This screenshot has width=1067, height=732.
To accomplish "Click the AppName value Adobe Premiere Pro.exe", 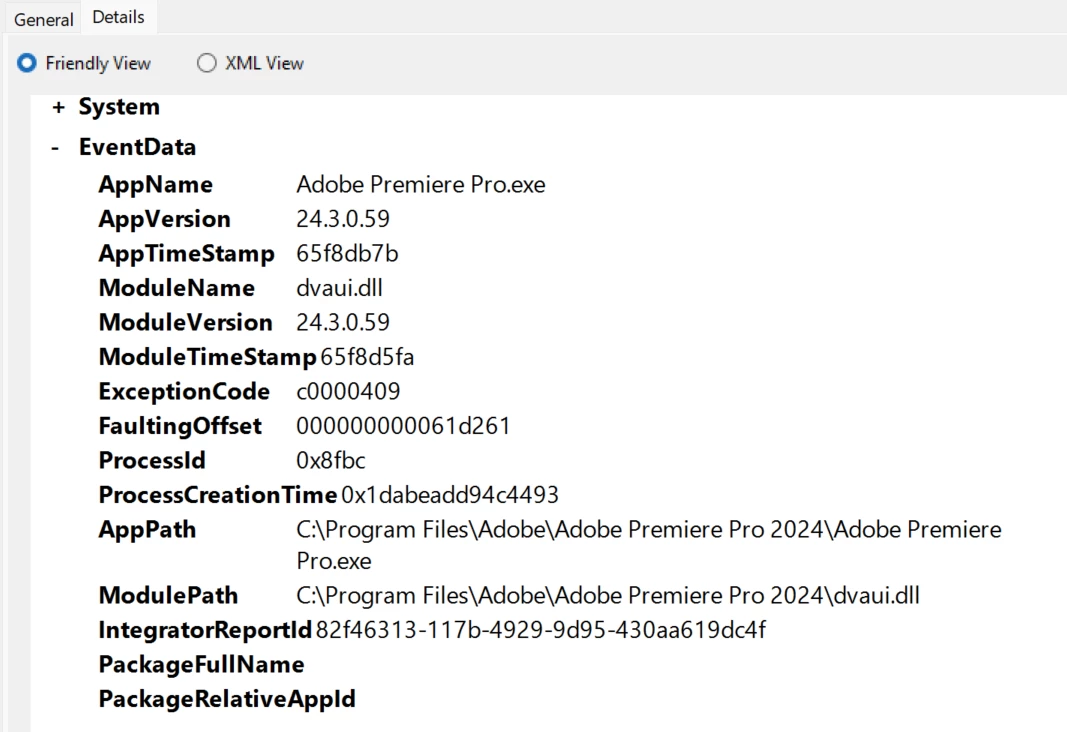I will coord(421,184).
